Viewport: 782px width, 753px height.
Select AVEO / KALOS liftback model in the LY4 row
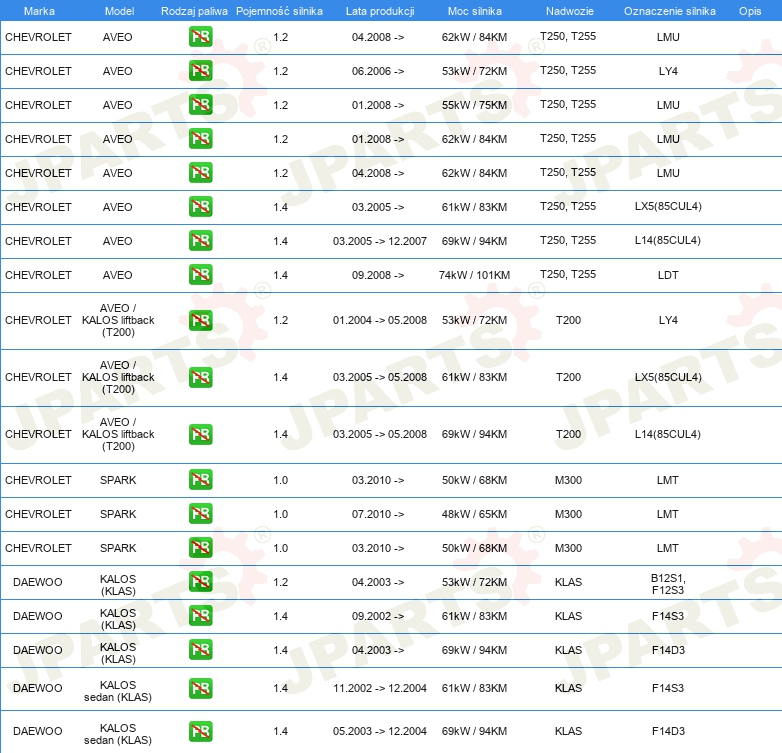(118, 320)
